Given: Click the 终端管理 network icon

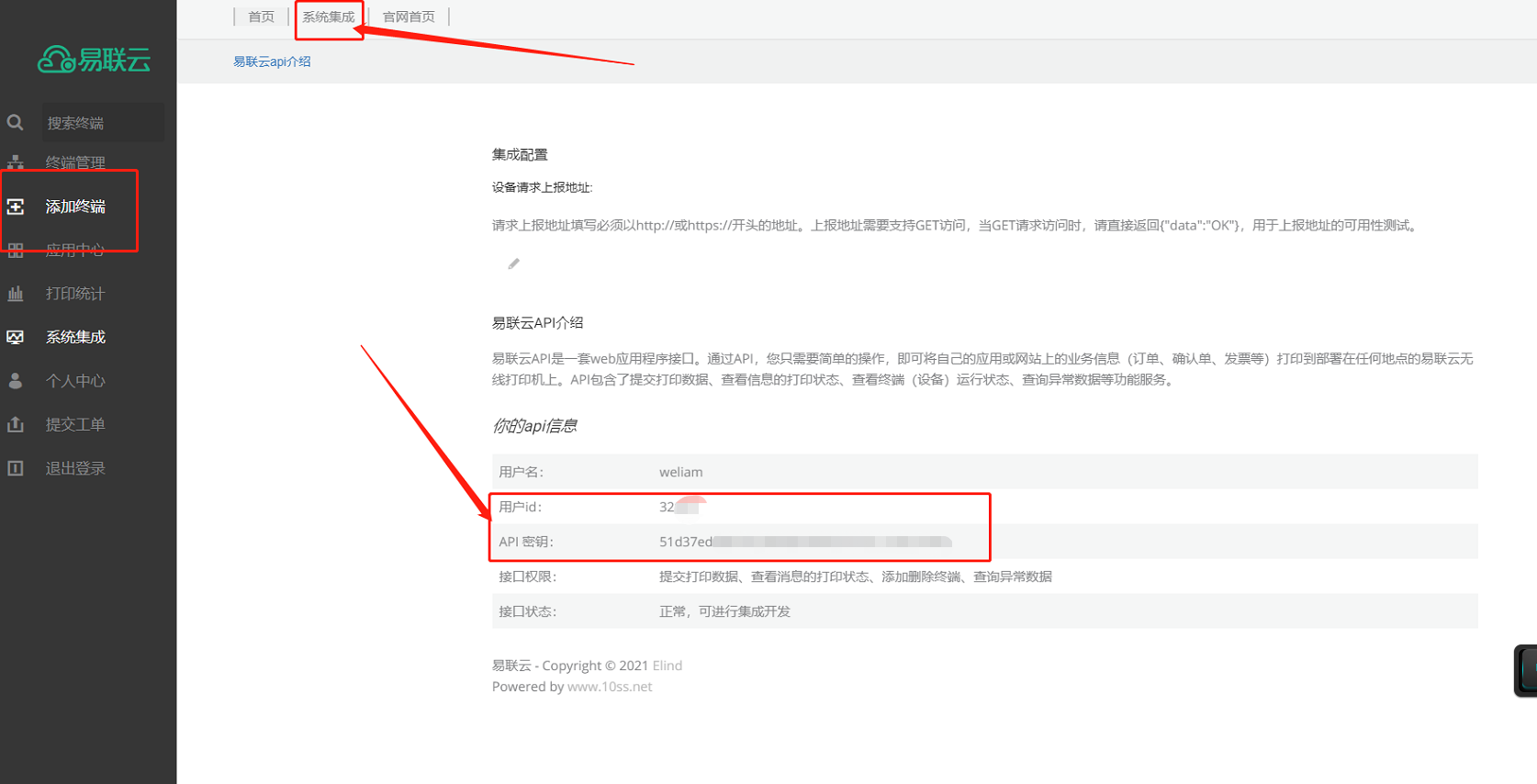Looking at the screenshot, I should pyautogui.click(x=16, y=162).
